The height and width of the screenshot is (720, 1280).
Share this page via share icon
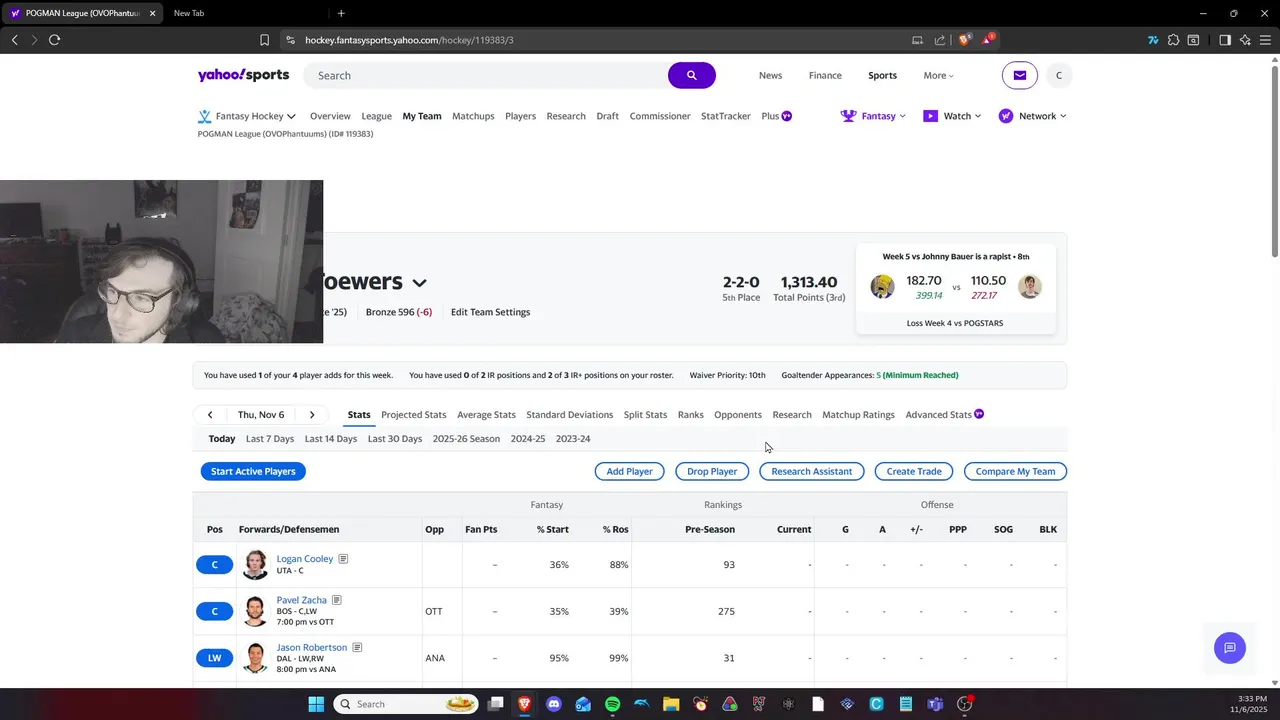pyautogui.click(x=940, y=40)
